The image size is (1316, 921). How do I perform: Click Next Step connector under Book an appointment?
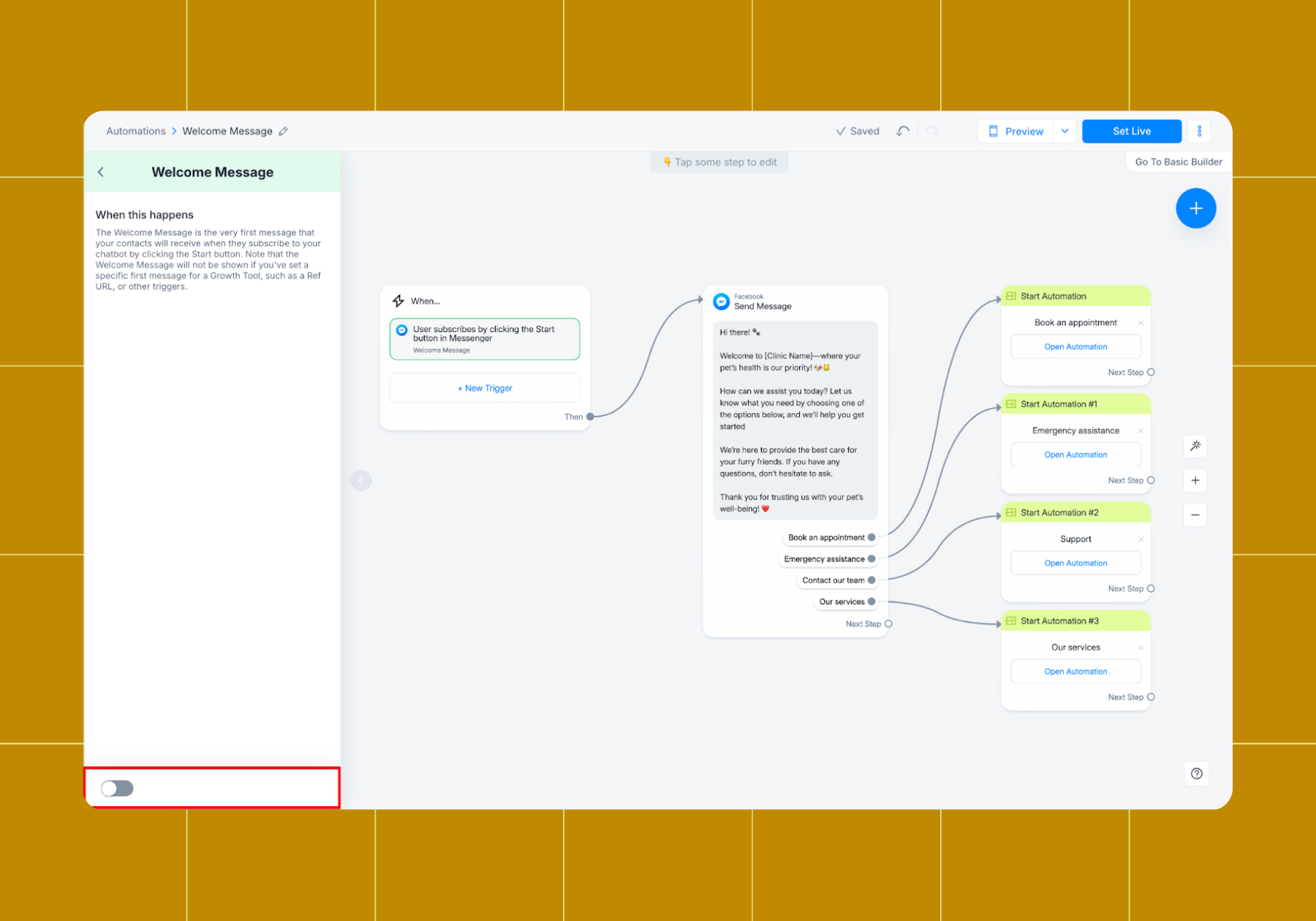click(1151, 372)
